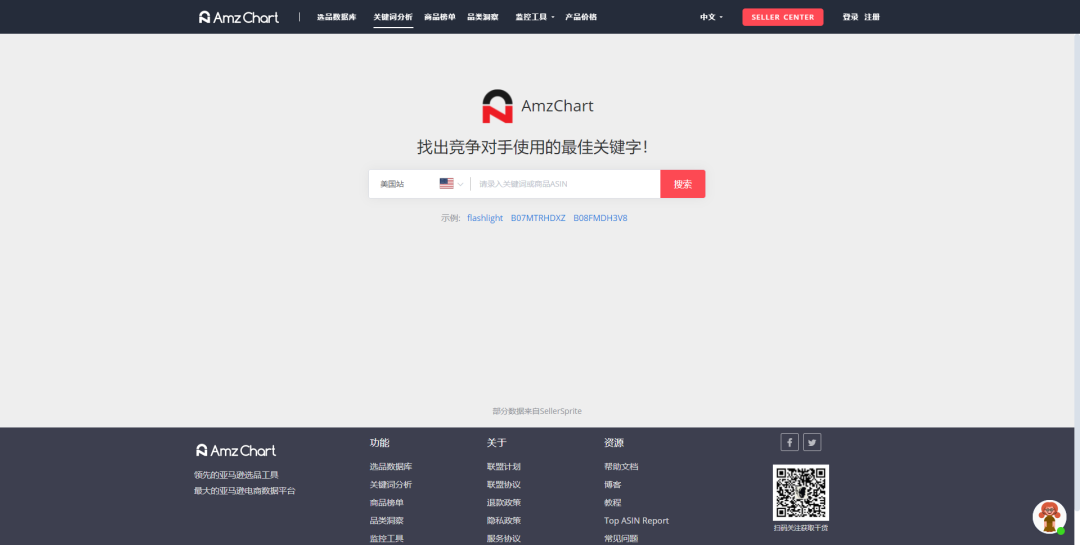Click the 最大的亚马逊电商数据平台 tagline
This screenshot has width=1080, height=545.
pos(245,491)
